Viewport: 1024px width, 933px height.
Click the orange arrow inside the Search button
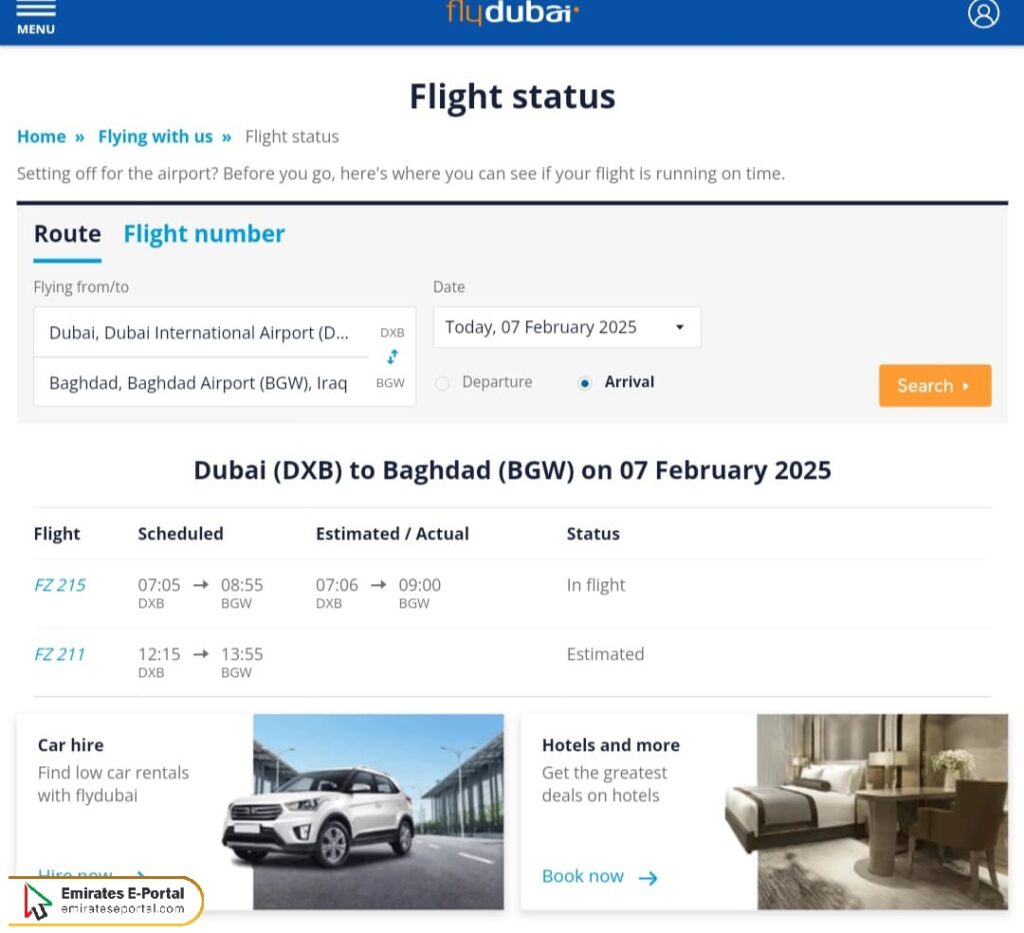pyautogui.click(x=966, y=386)
